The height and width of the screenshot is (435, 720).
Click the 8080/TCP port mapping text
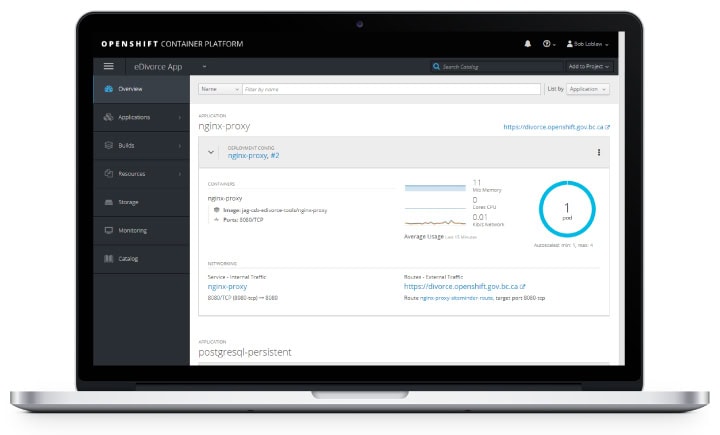click(243, 298)
